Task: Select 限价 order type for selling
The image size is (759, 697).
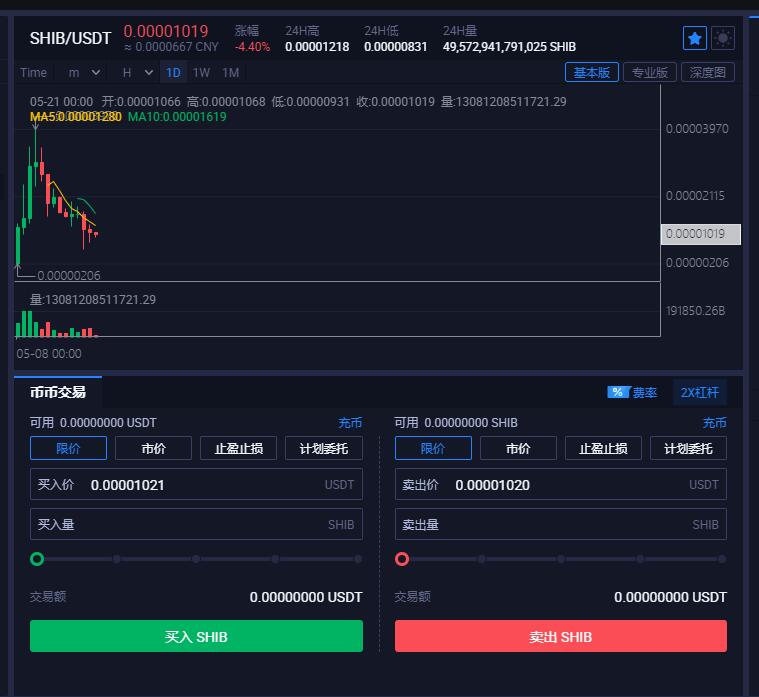Action: click(433, 448)
